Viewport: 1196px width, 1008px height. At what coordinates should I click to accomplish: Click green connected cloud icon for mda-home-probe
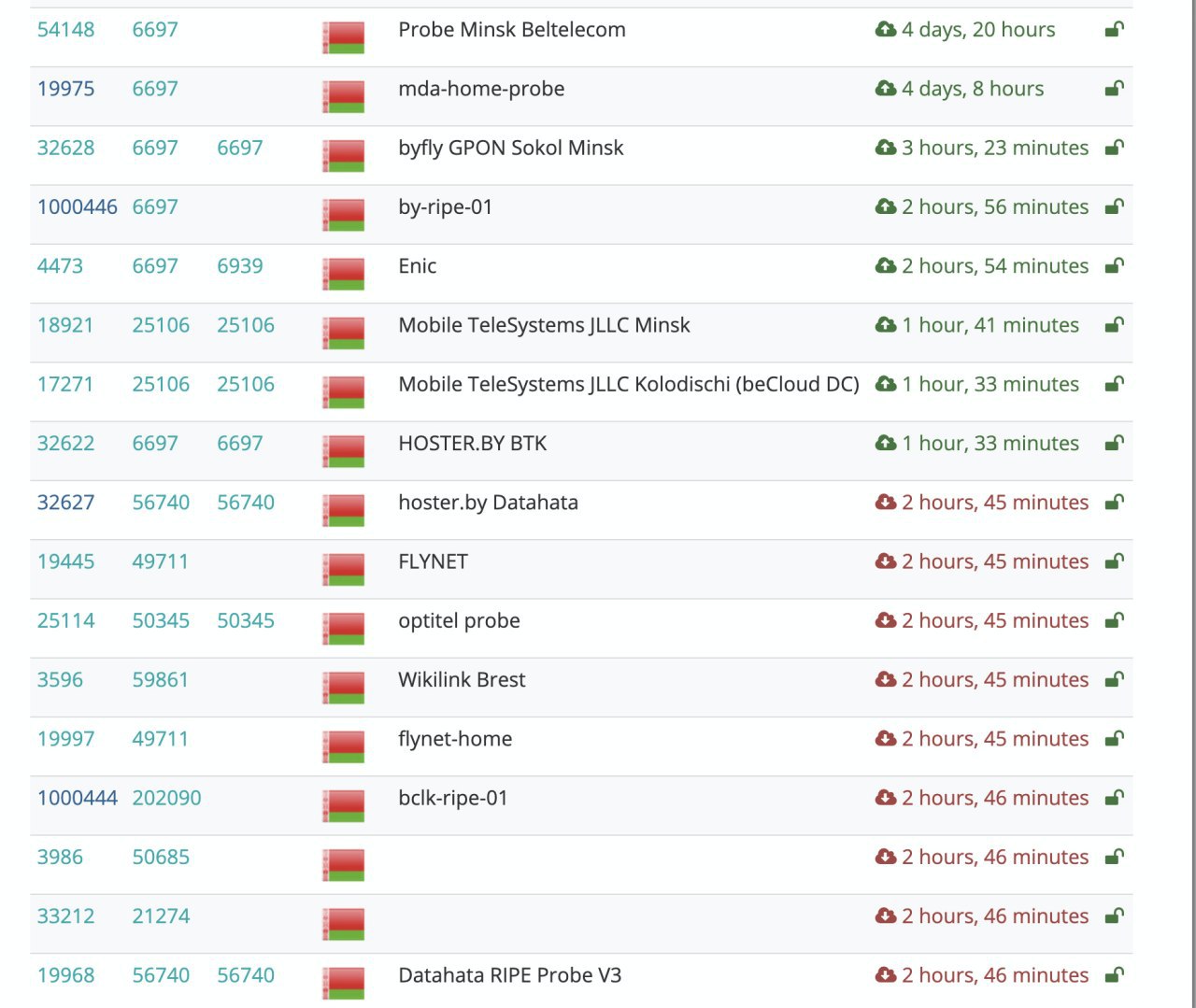885,89
